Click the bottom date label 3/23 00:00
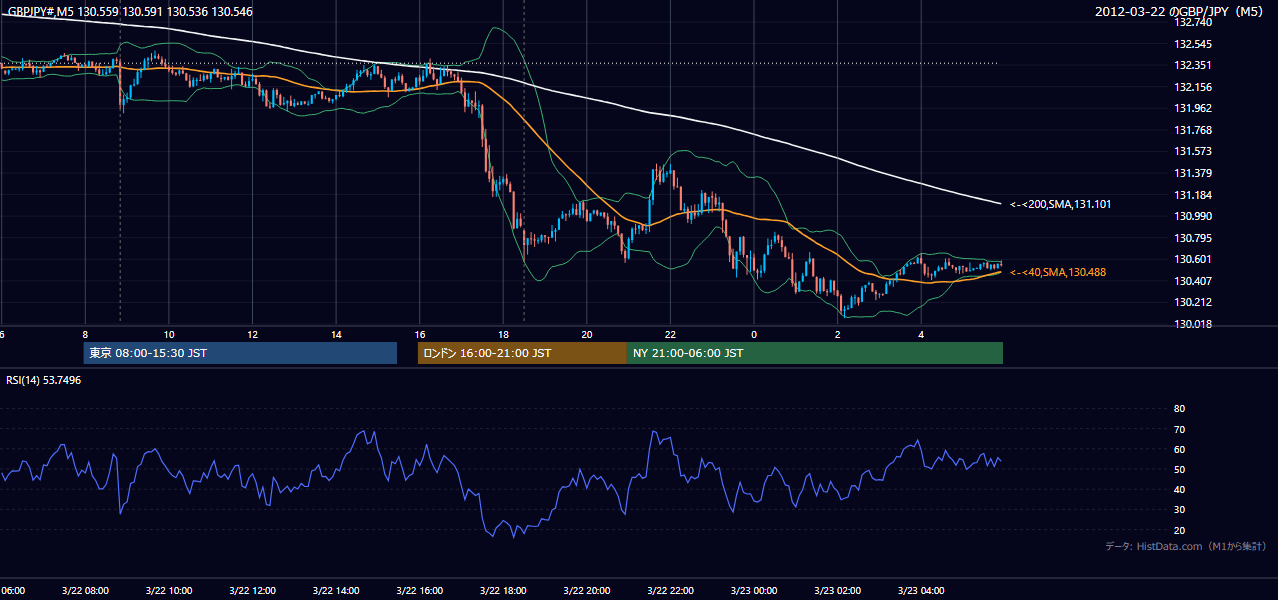This screenshot has height=600, width=1278. coord(754,590)
